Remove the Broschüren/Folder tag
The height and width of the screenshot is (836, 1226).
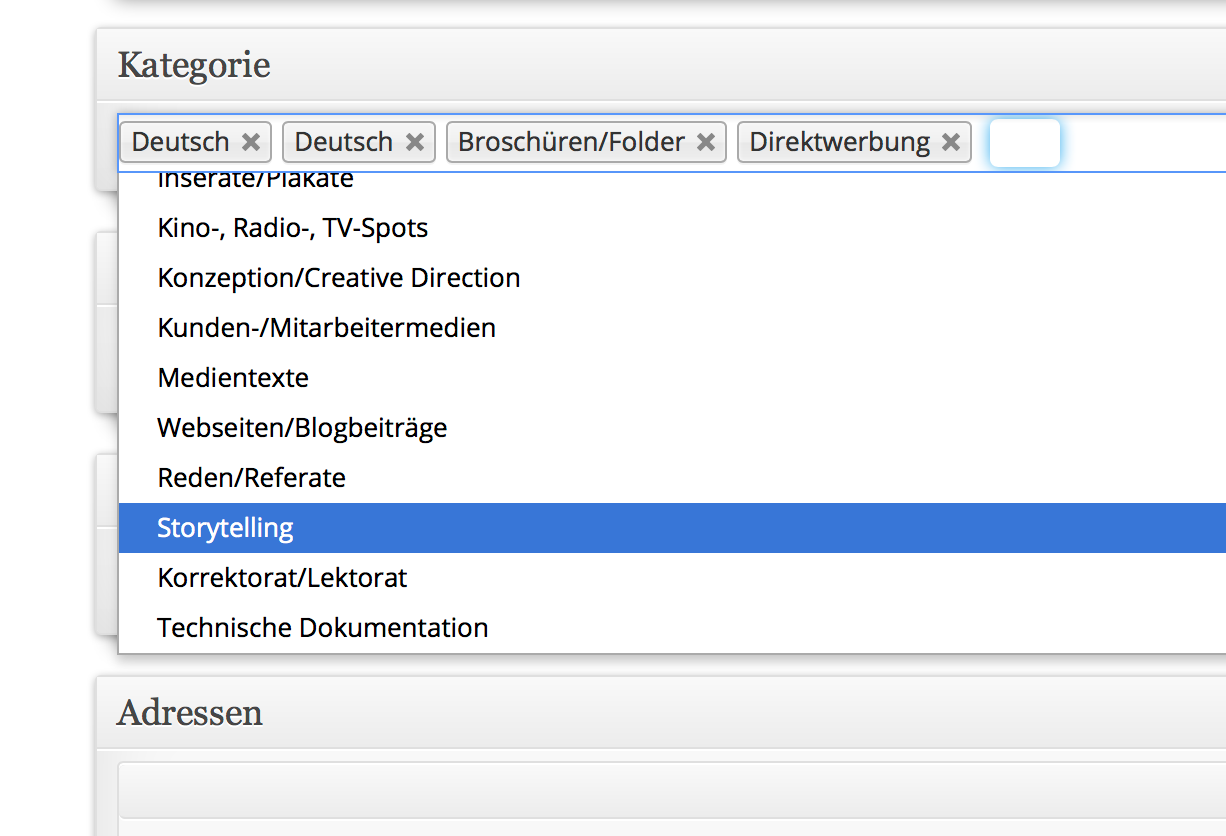pyautogui.click(x=705, y=143)
